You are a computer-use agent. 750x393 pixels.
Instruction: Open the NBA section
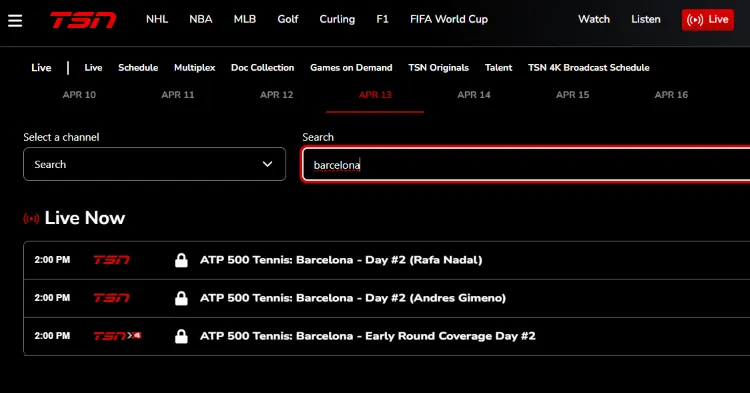coord(201,19)
